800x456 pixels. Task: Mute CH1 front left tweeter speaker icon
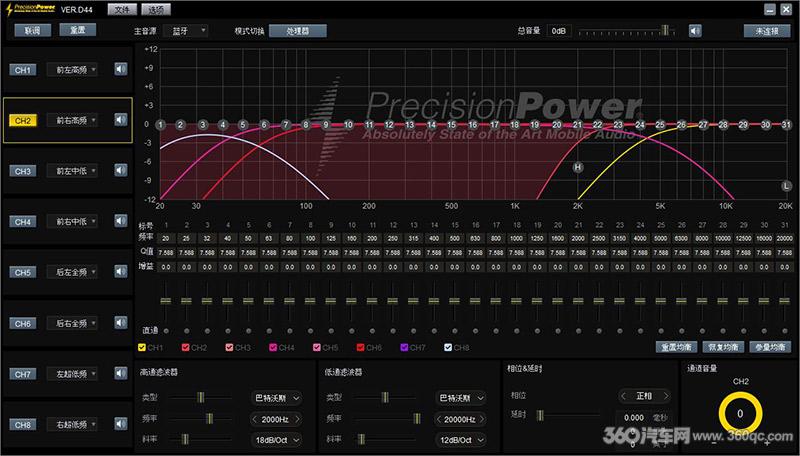pos(121,69)
